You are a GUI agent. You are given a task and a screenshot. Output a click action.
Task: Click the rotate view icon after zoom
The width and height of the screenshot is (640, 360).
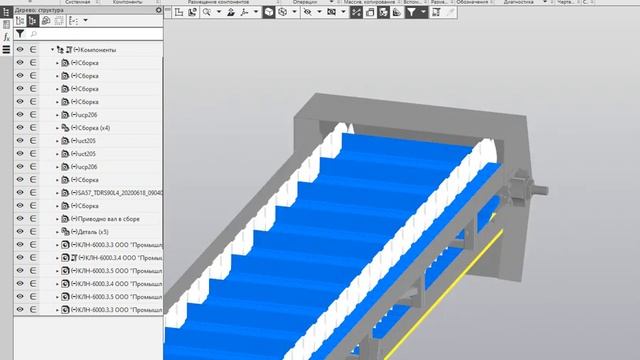tap(231, 12)
